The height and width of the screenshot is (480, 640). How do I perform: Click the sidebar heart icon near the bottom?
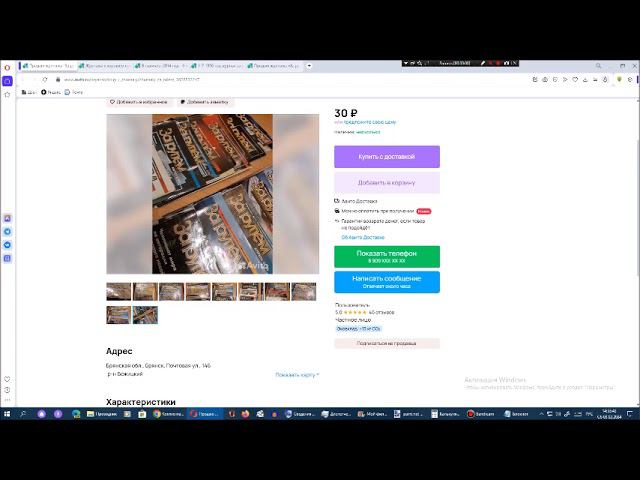point(7,379)
